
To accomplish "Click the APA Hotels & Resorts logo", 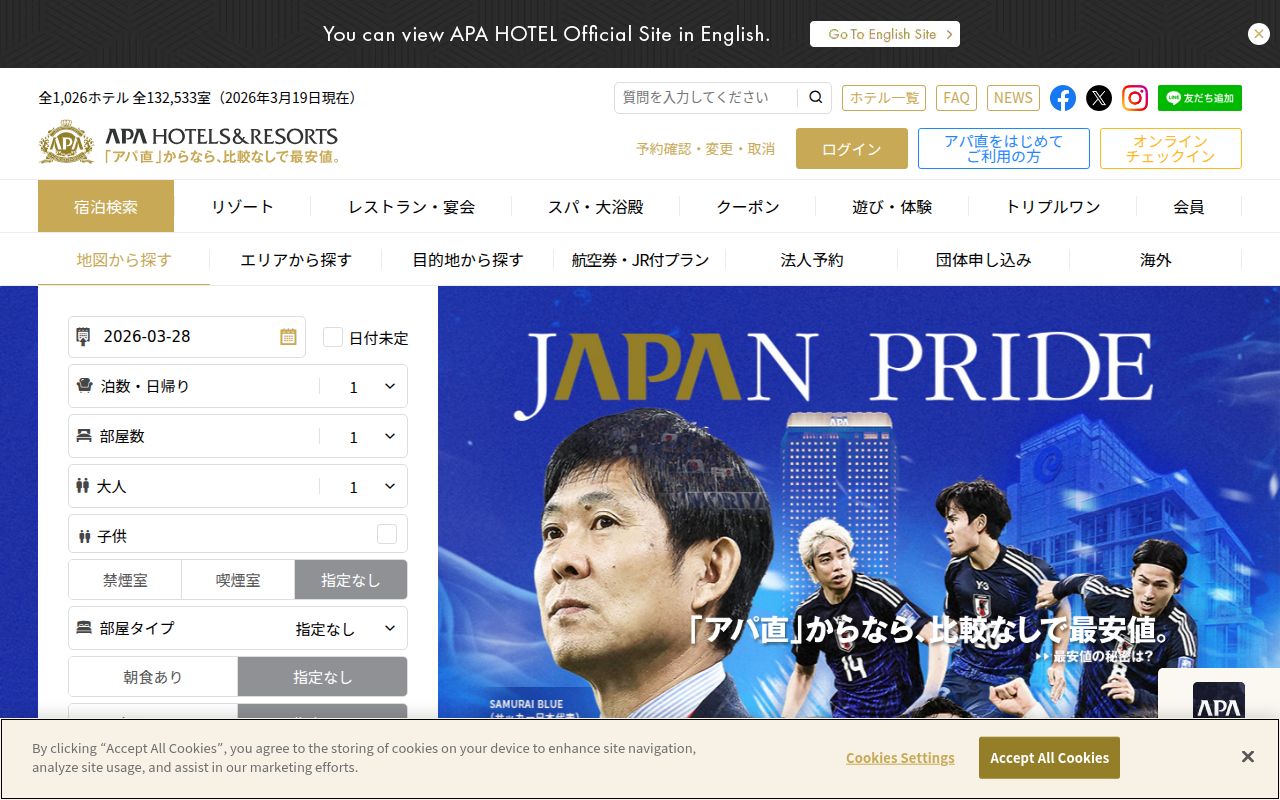I will pyautogui.click(x=189, y=143).
